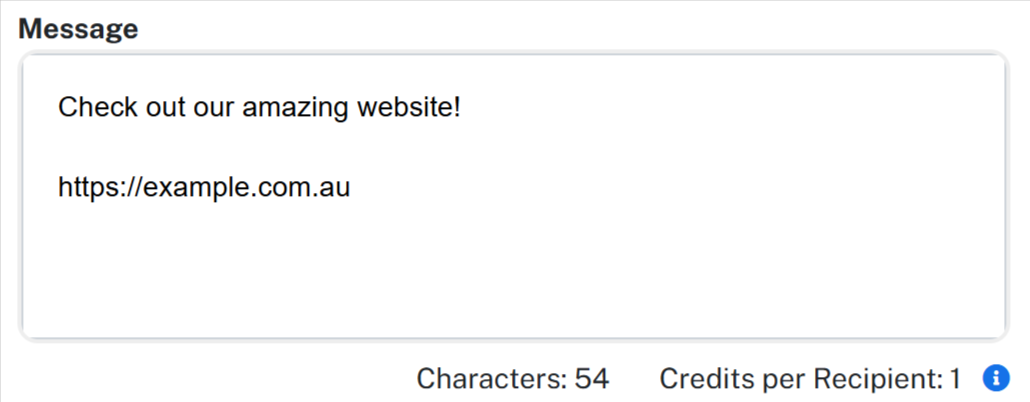Click the credits value 1
The image size is (1030, 402).
pyautogui.click(x=956, y=378)
